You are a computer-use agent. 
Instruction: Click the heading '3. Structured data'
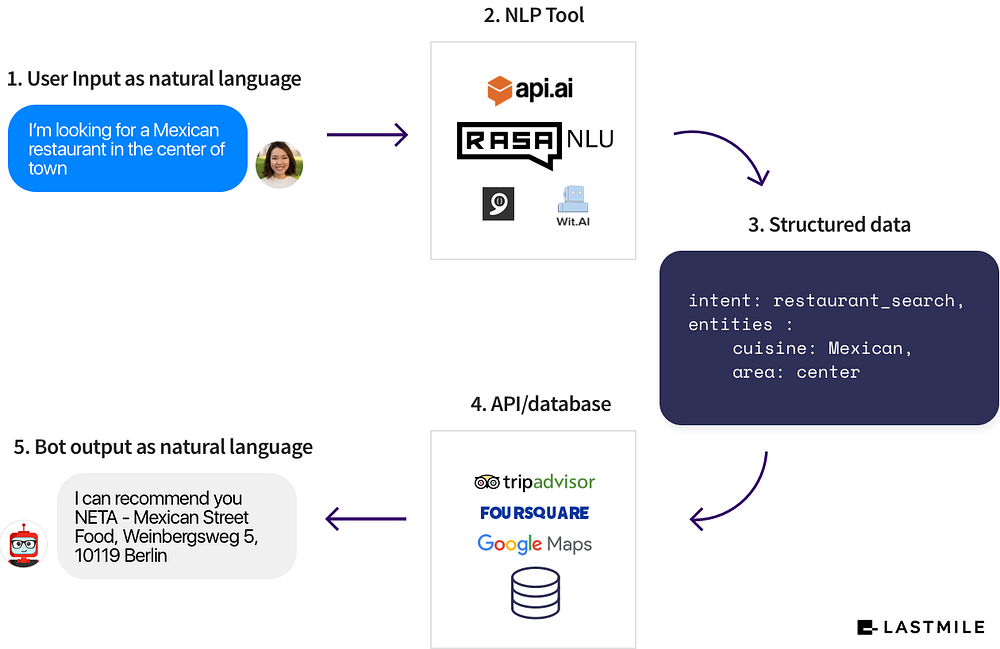click(829, 225)
